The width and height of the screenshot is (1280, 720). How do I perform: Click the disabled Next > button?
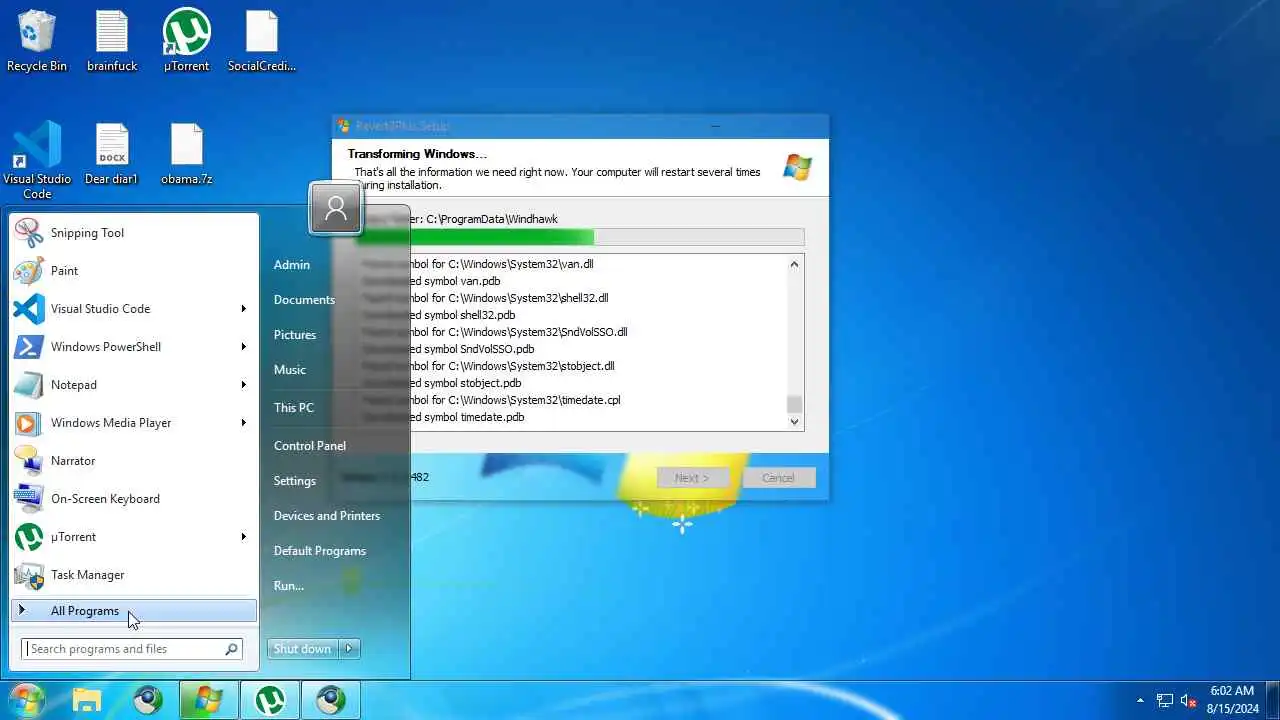click(x=693, y=478)
